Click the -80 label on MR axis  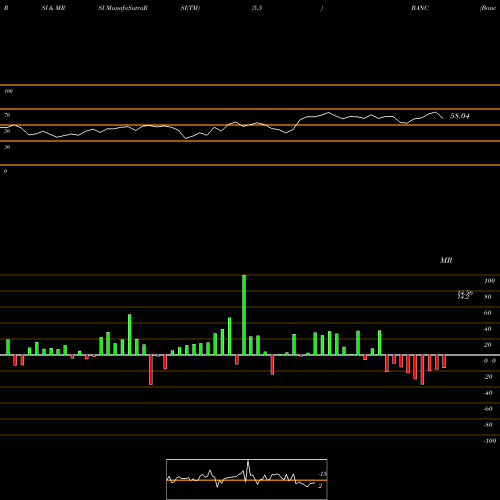488,425
